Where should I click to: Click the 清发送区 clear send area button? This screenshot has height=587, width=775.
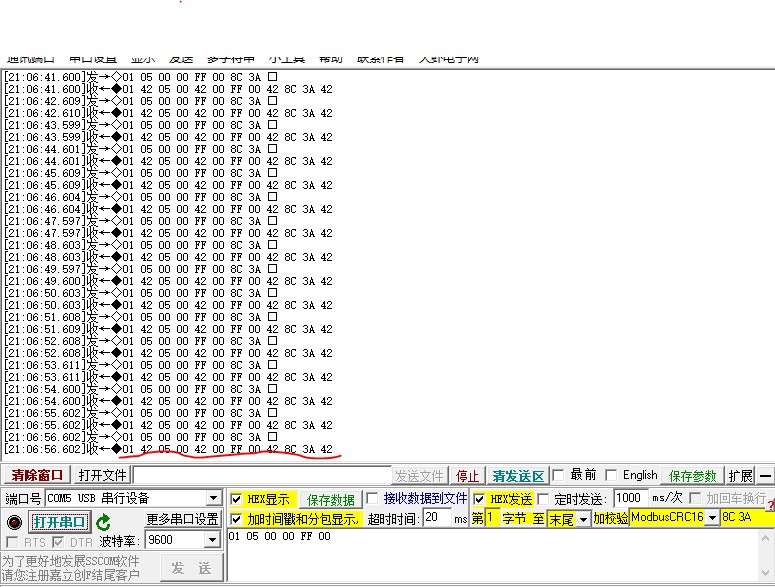coord(518,476)
